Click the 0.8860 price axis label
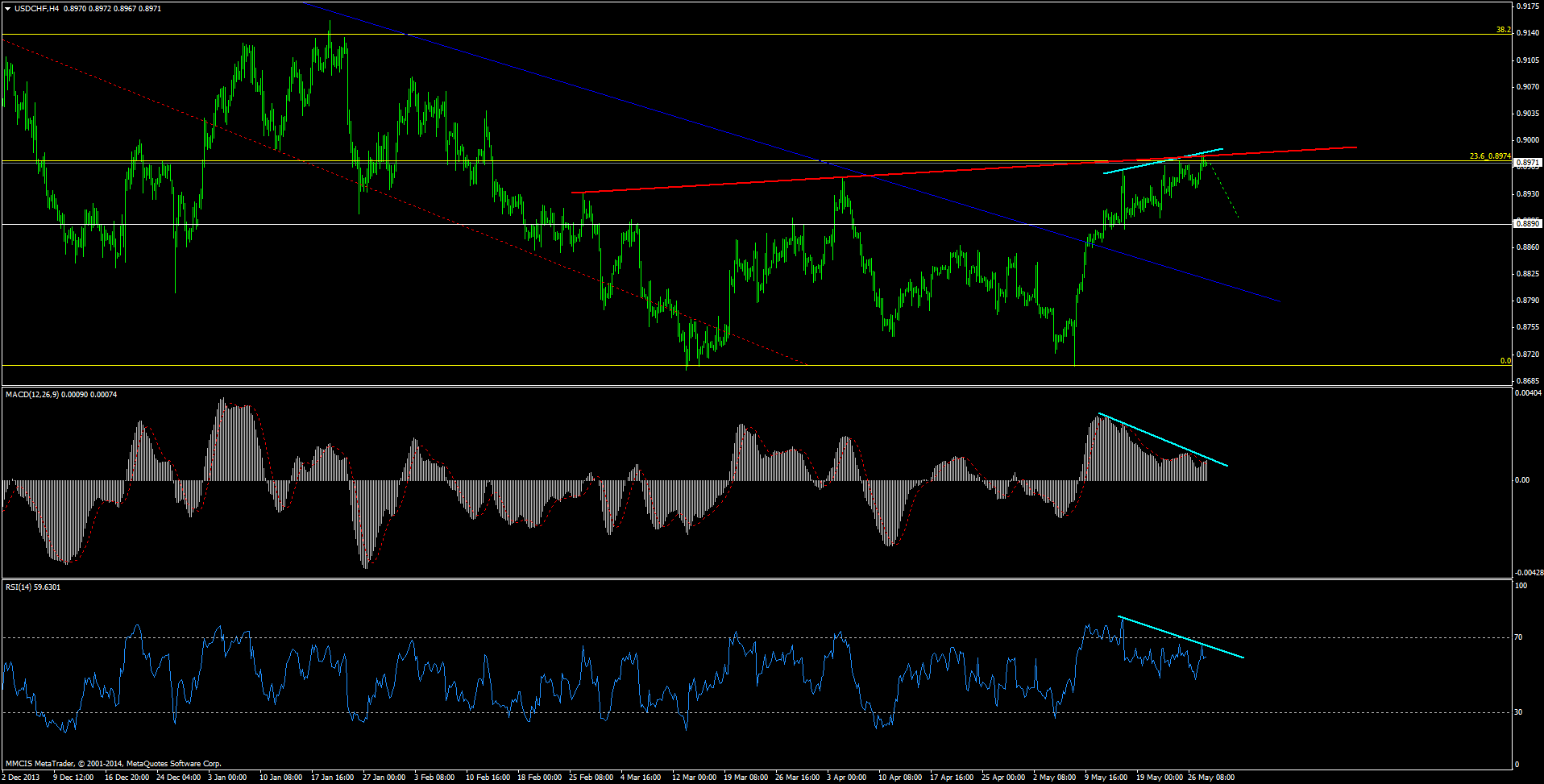Screen dimensions: 1544x784 tap(1528, 247)
